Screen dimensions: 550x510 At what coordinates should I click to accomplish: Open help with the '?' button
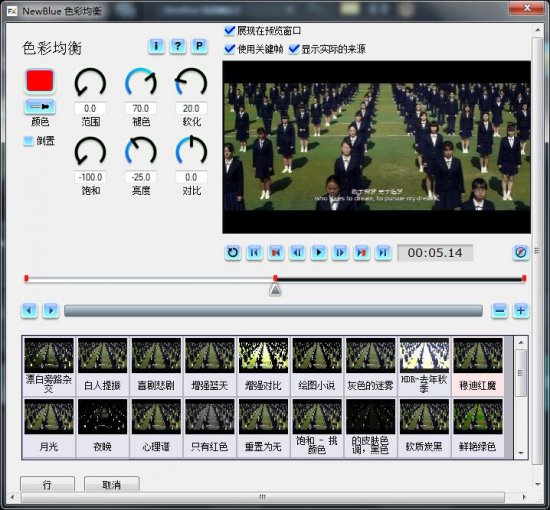click(x=178, y=46)
